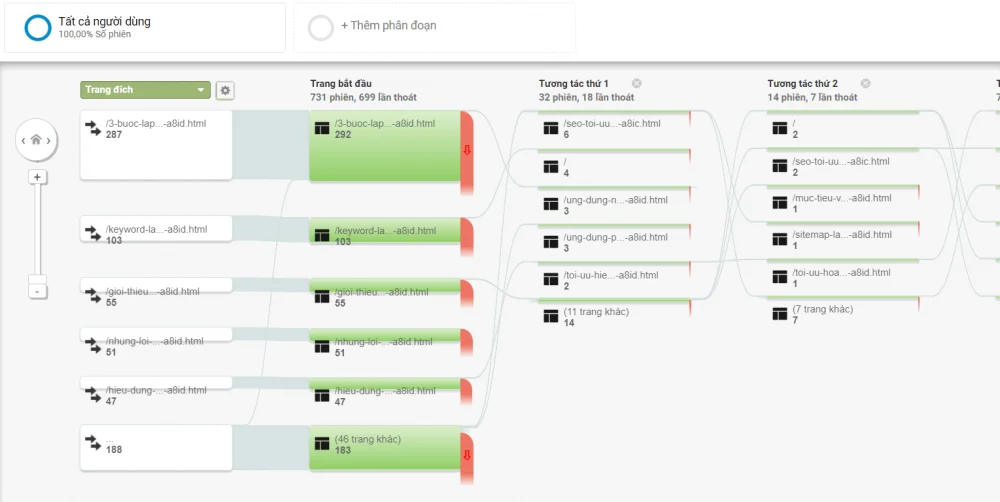Zoom out with the minus button
1000x502 pixels.
pyautogui.click(x=37, y=291)
